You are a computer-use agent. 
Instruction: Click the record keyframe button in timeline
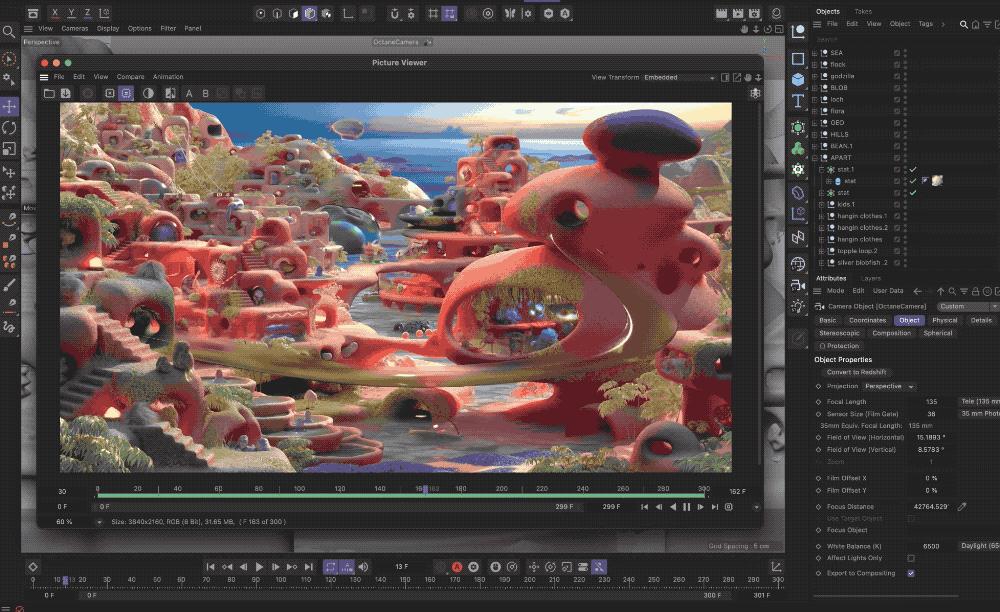(457, 567)
